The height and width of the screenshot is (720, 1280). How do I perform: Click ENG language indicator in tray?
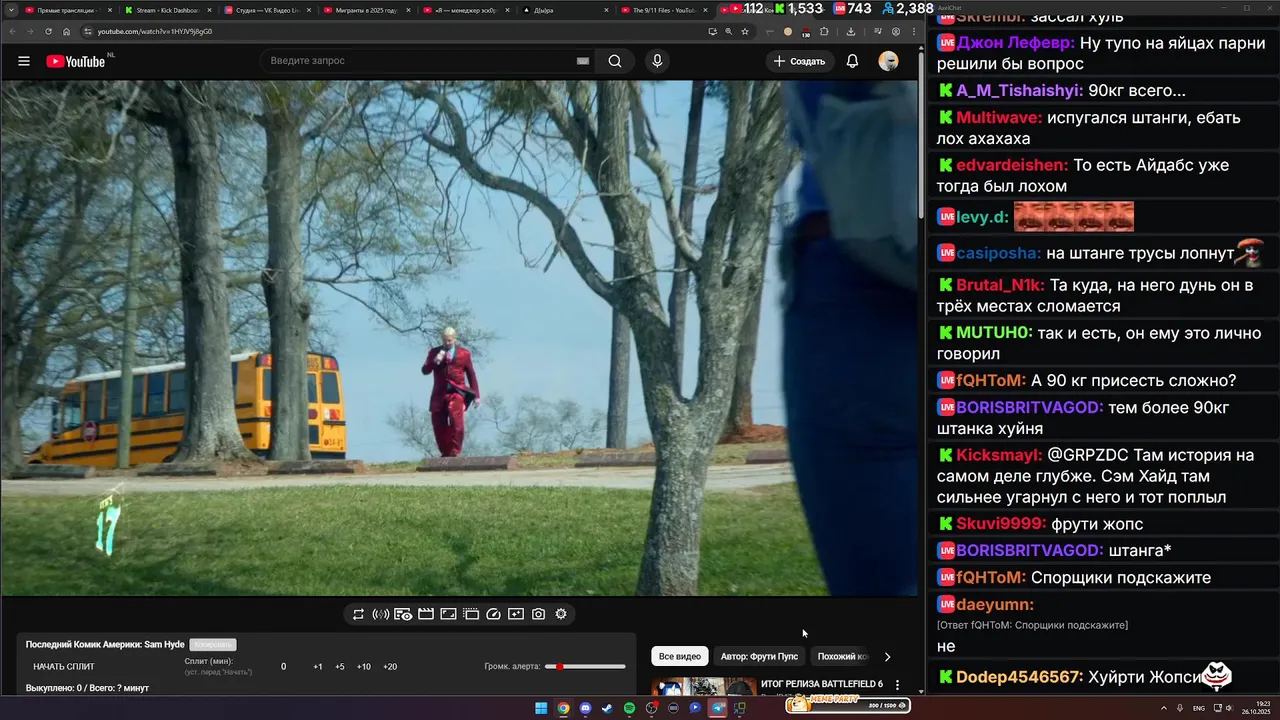click(1199, 708)
